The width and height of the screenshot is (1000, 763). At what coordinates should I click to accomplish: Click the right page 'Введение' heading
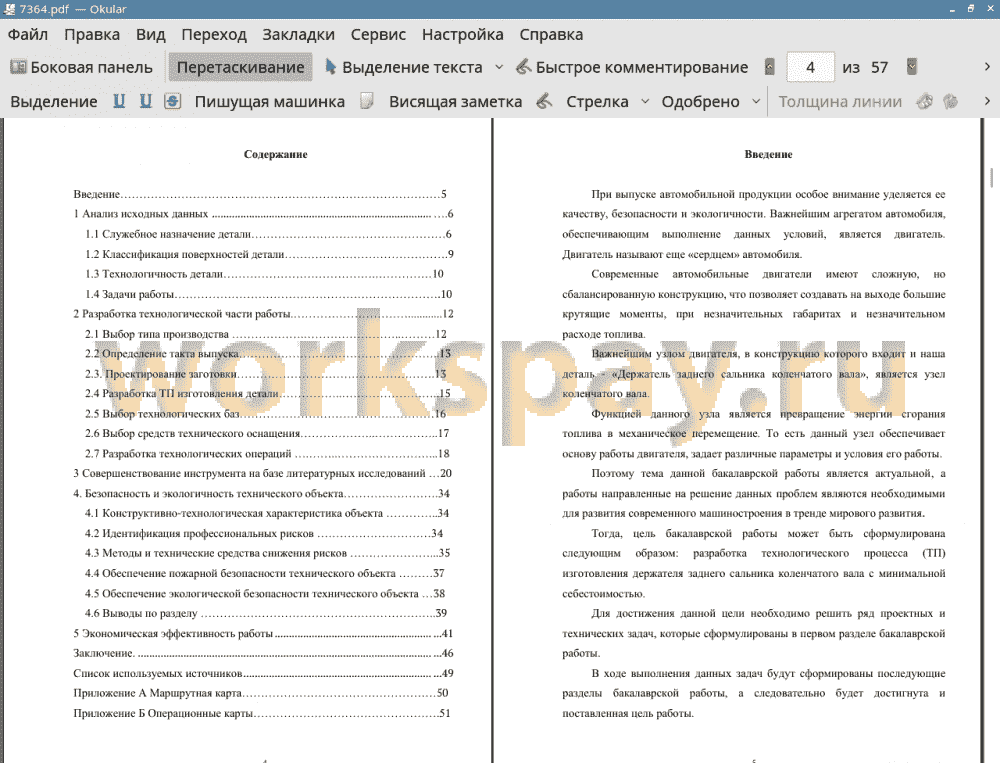pyautogui.click(x=768, y=154)
